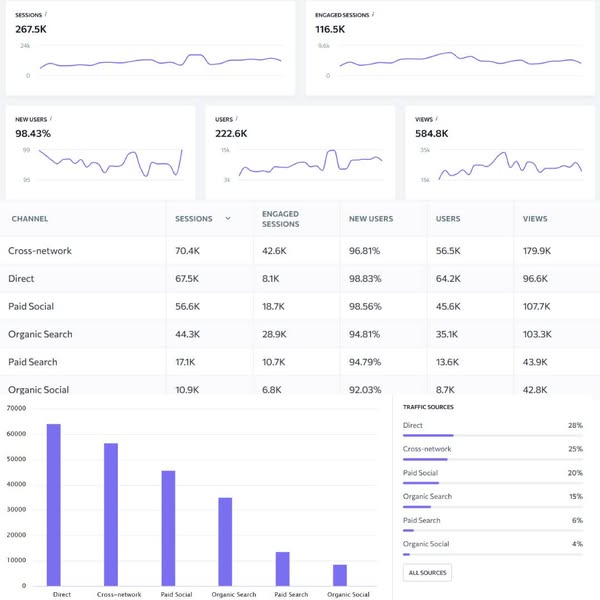Click the info icon beside the USERS card title

pyautogui.click(x=236, y=119)
